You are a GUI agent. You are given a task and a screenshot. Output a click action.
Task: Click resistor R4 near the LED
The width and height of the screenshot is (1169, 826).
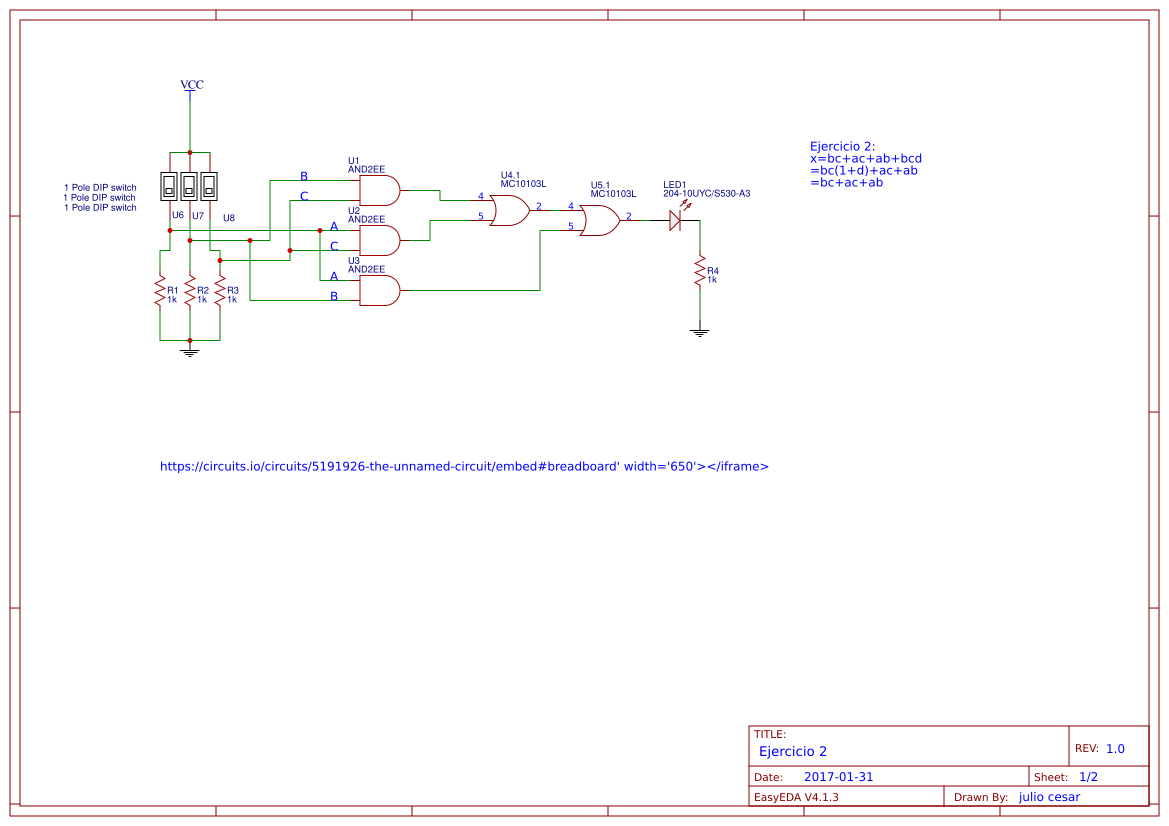click(x=699, y=271)
